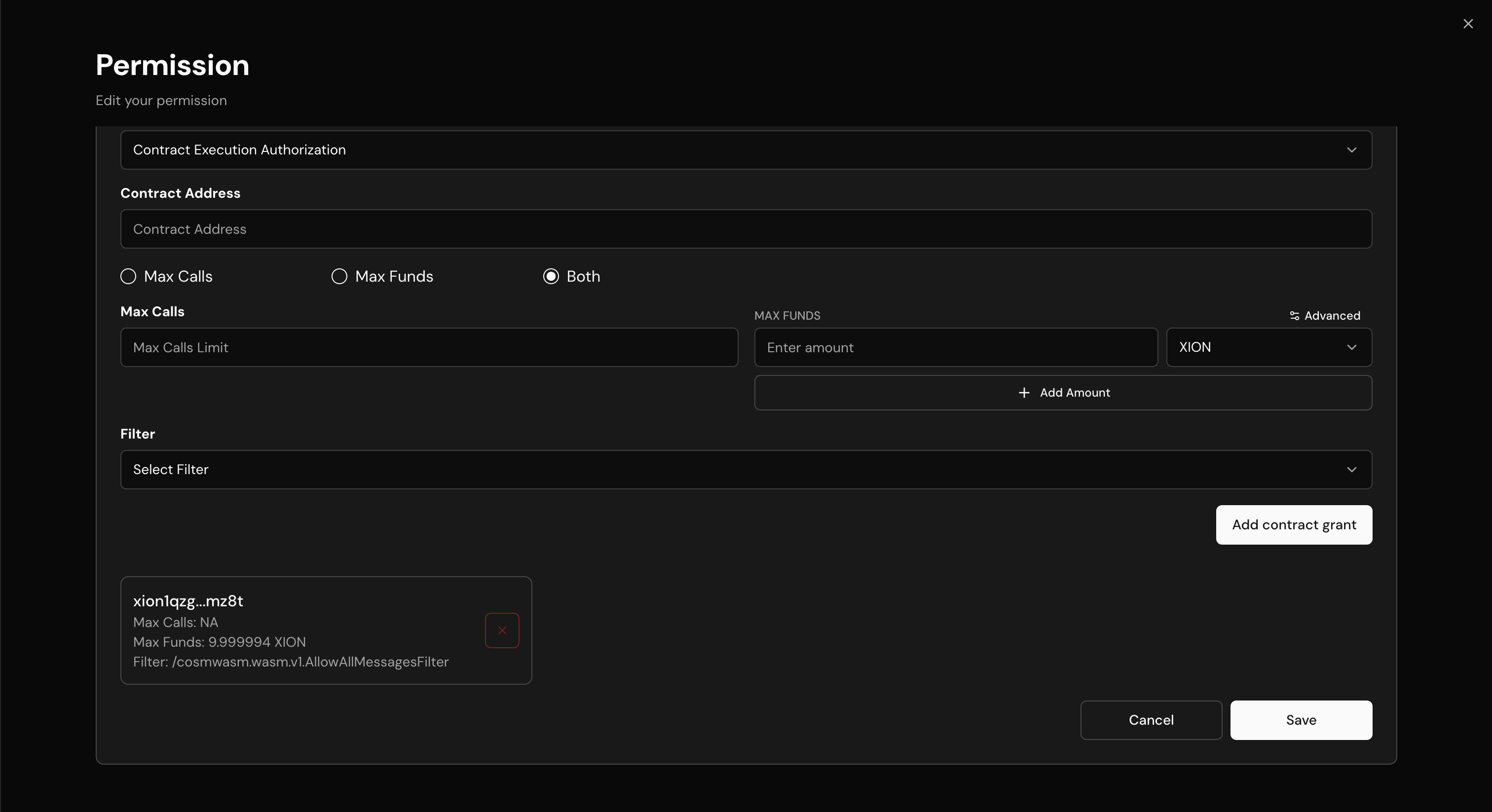The image size is (1492, 812).
Task: Click the Advanced sliders icon
Action: pyautogui.click(x=1294, y=316)
